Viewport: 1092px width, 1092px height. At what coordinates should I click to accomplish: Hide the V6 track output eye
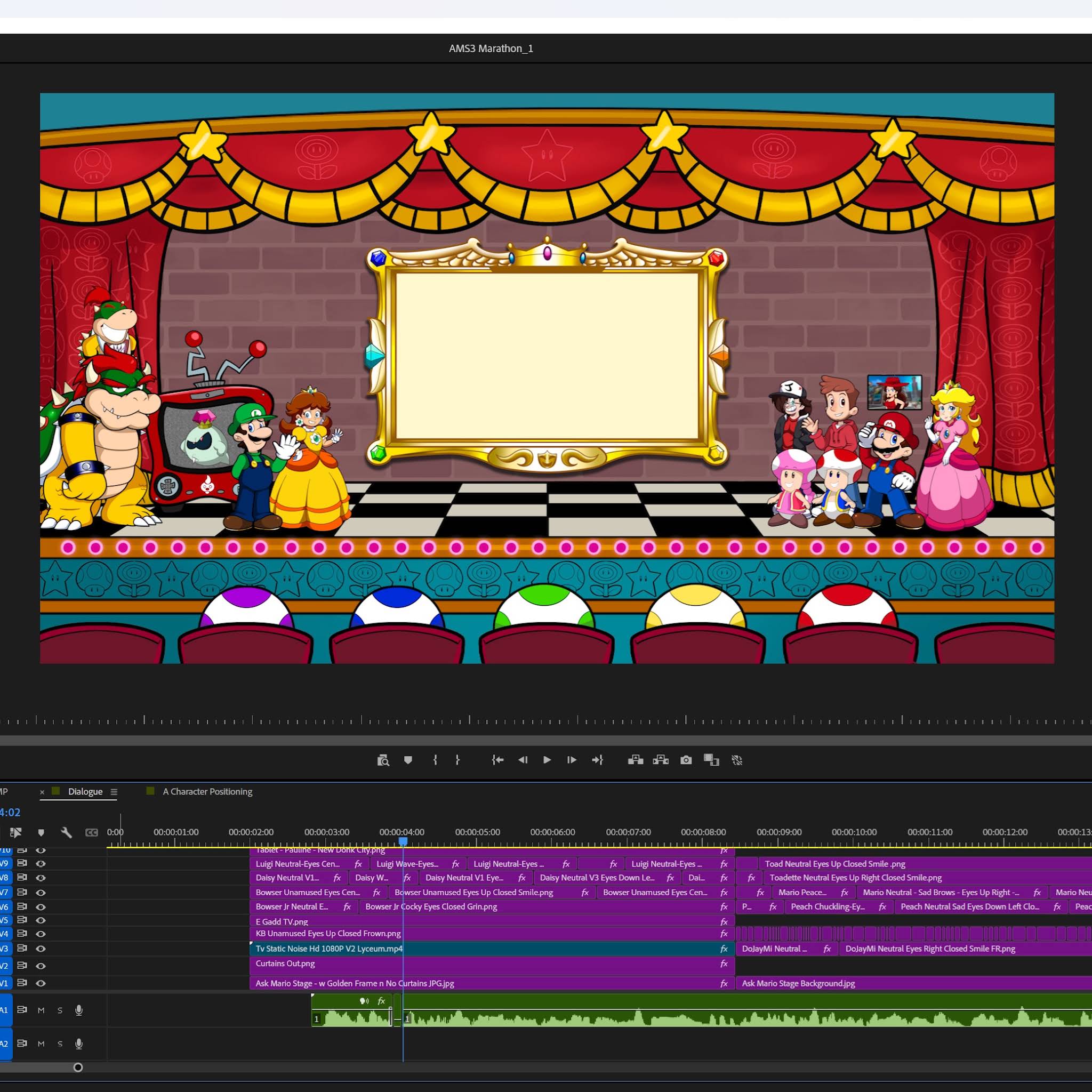point(41,907)
